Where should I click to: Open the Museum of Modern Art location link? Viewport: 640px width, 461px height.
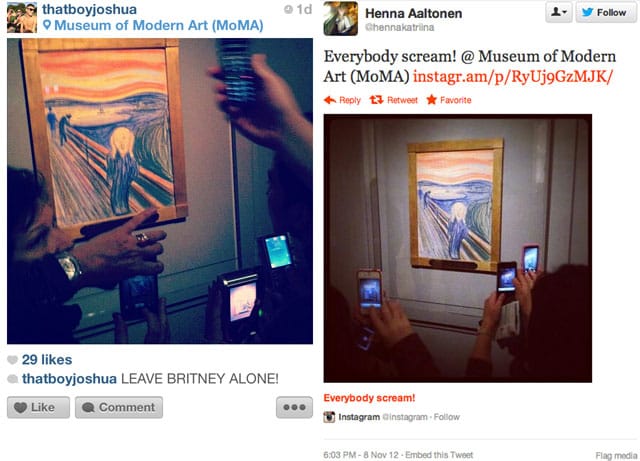click(x=159, y=25)
